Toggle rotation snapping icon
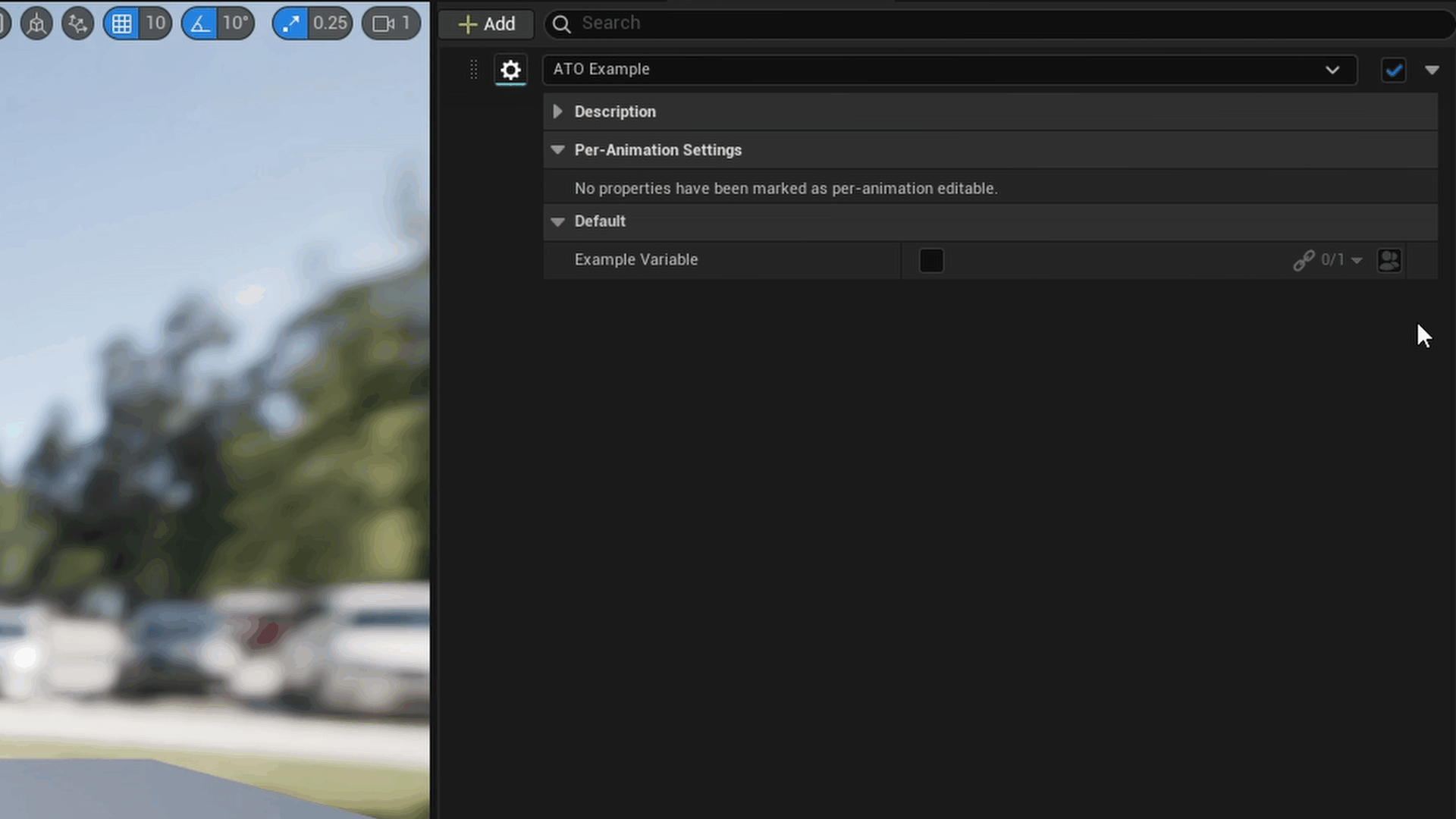This screenshot has width=1456, height=819. pyautogui.click(x=200, y=24)
